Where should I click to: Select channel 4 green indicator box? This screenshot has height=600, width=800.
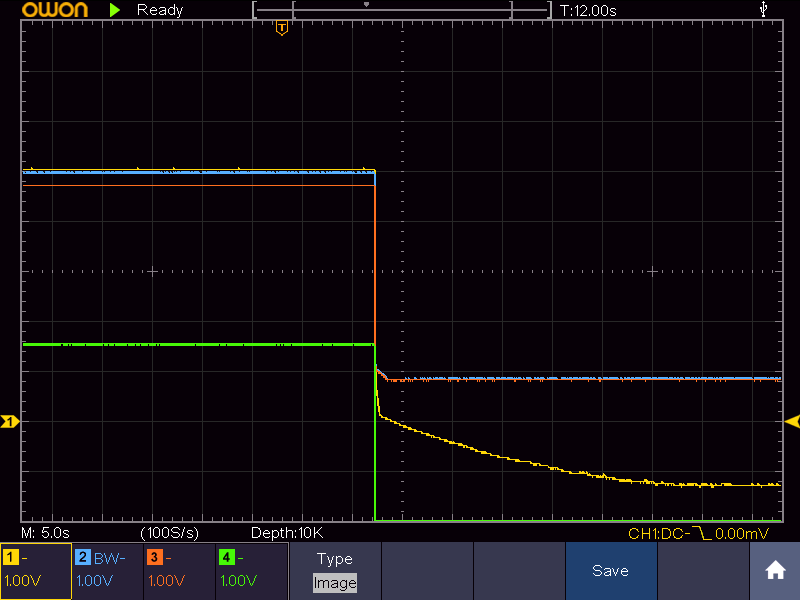252,571
